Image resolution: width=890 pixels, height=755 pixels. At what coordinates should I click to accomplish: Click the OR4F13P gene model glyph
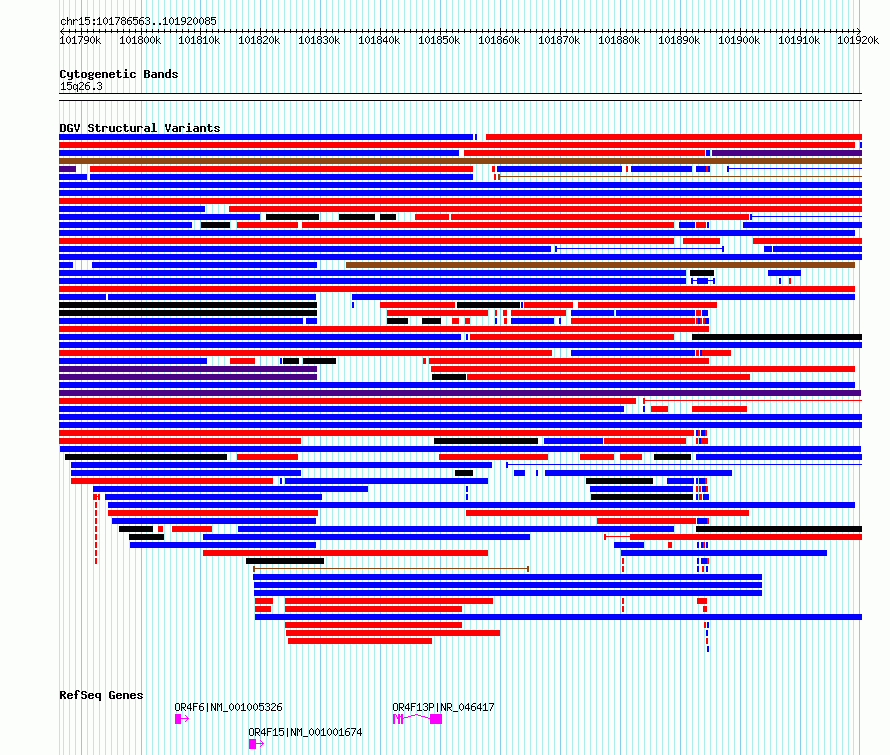[417, 719]
